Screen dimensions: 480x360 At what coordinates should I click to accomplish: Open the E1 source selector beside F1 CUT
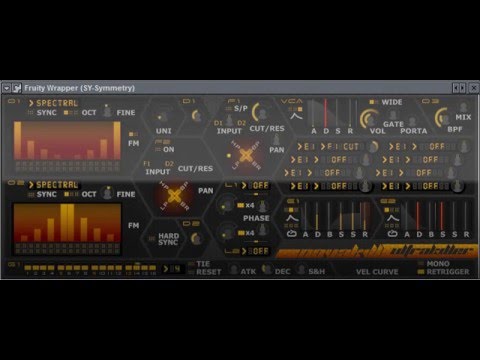coord(306,147)
